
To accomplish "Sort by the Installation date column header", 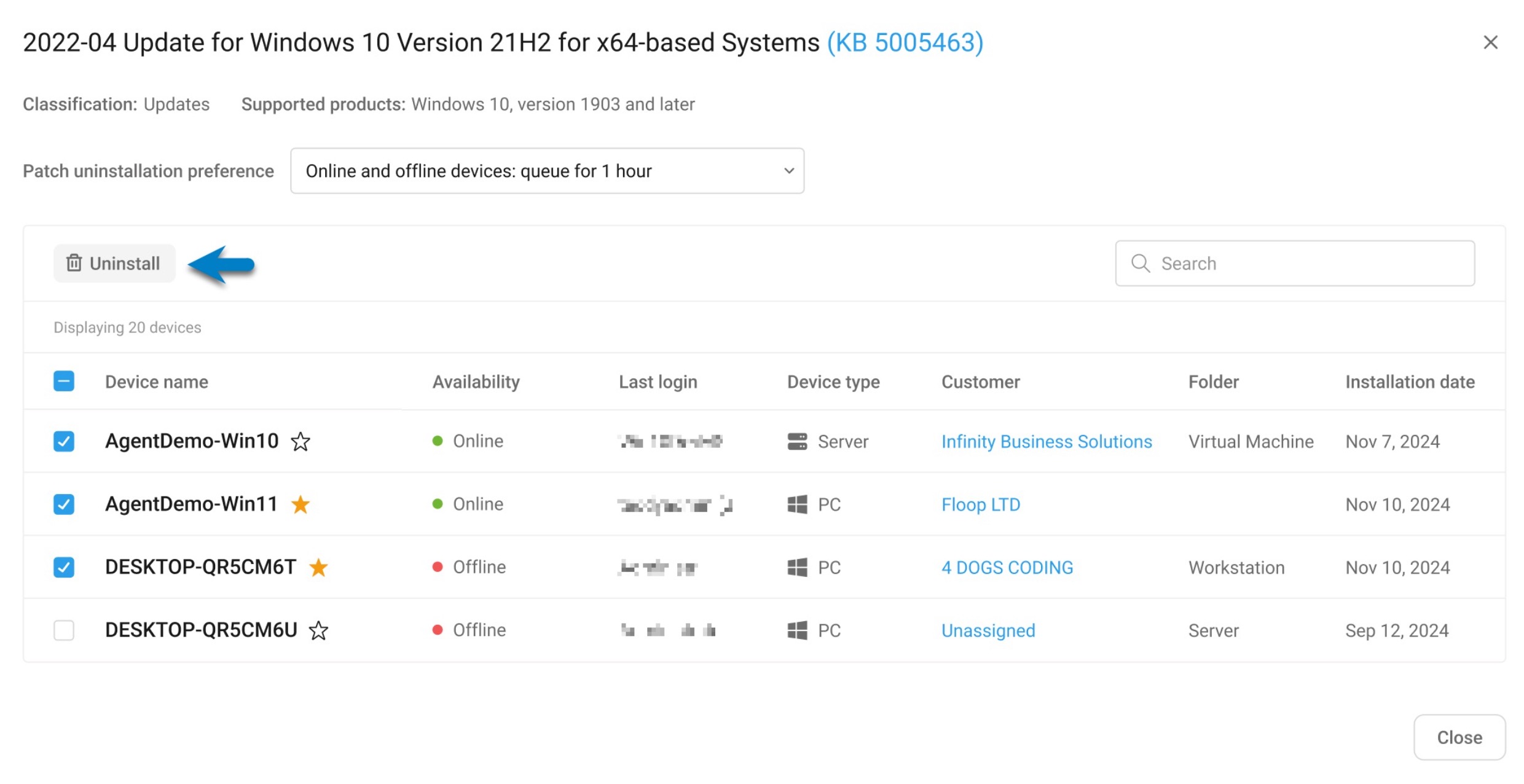I will tap(1410, 382).
